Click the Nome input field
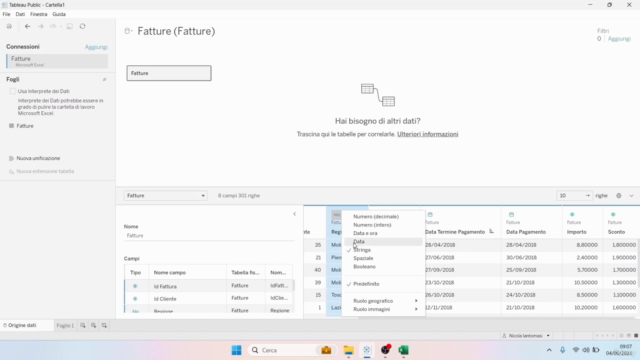 [x=209, y=236]
